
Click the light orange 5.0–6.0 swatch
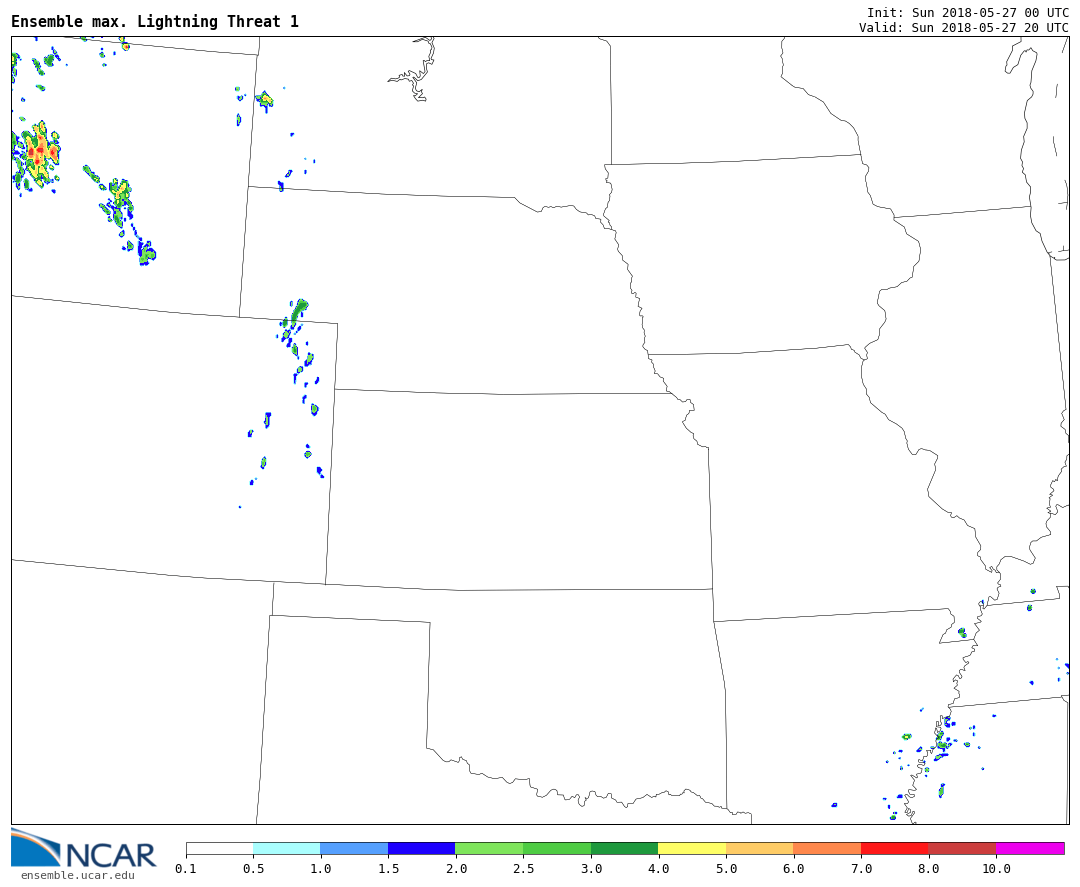tap(759, 848)
